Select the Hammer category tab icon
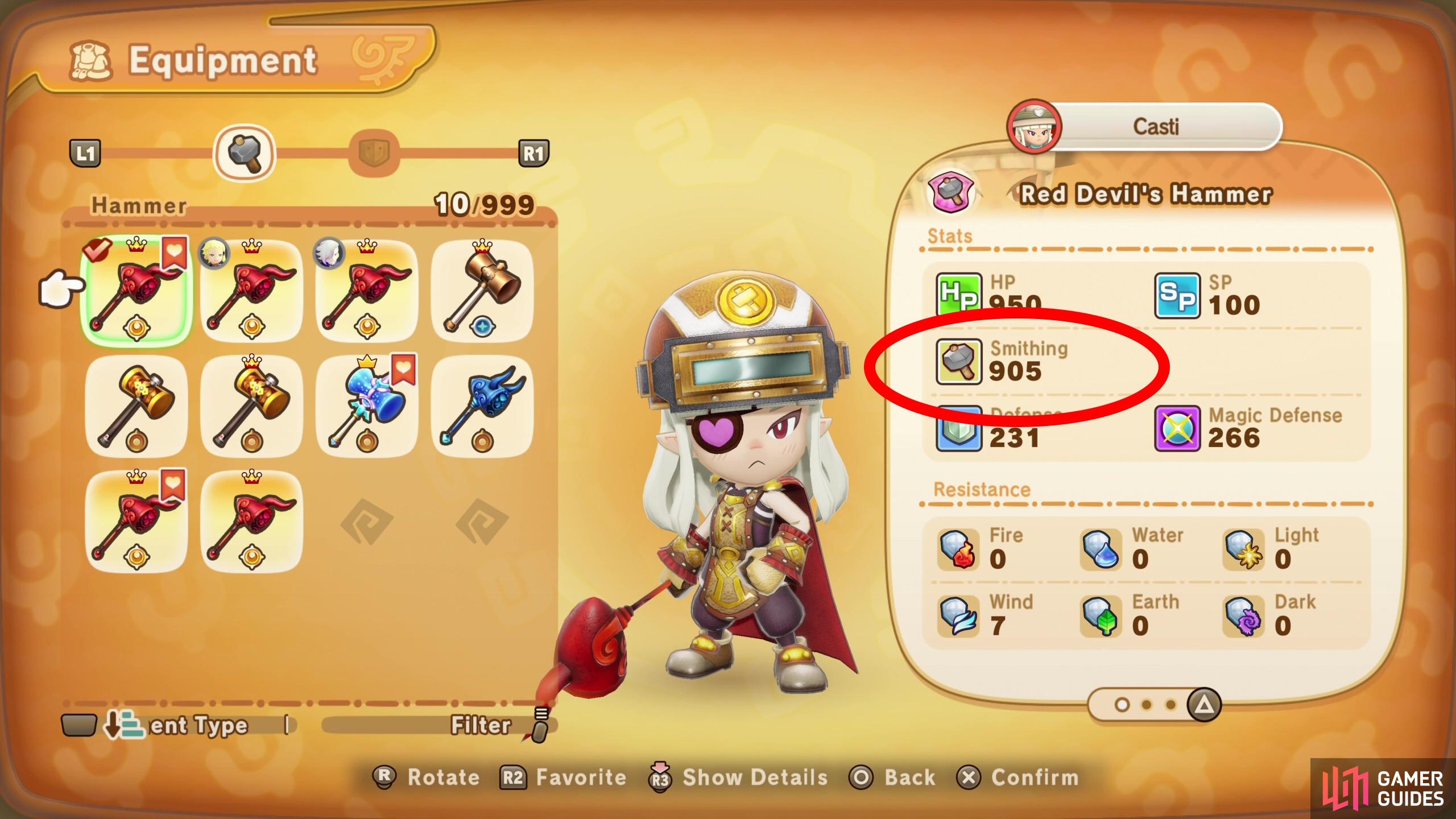 pyautogui.click(x=244, y=154)
